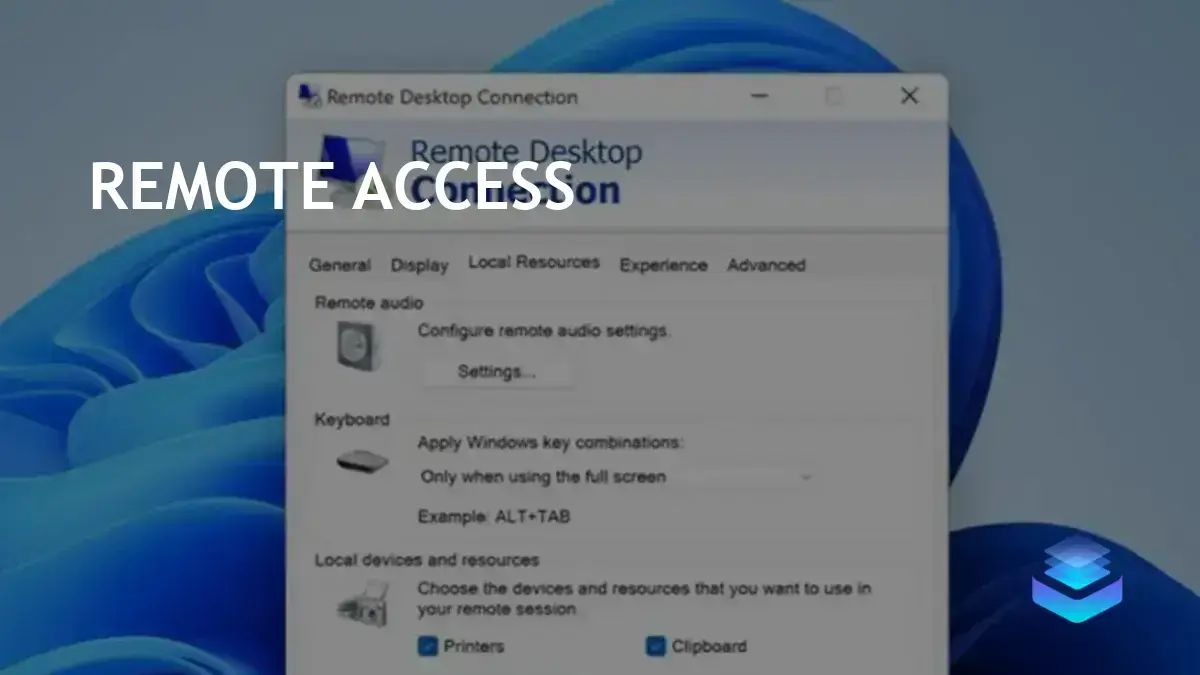Minimize the Remote Desktop Connection window
The width and height of the screenshot is (1200, 675).
tap(760, 96)
